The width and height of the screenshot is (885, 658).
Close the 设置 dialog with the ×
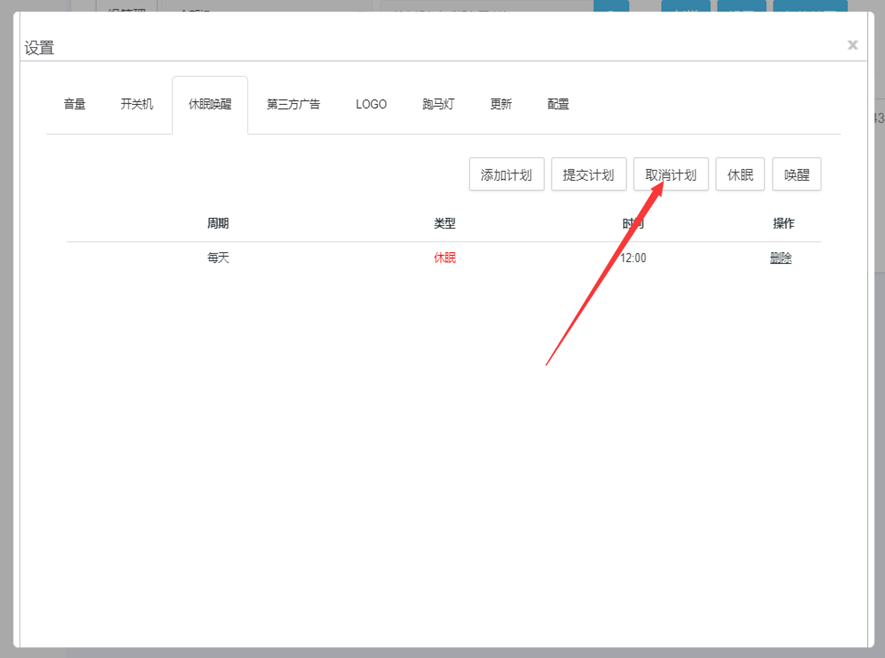(x=852, y=45)
